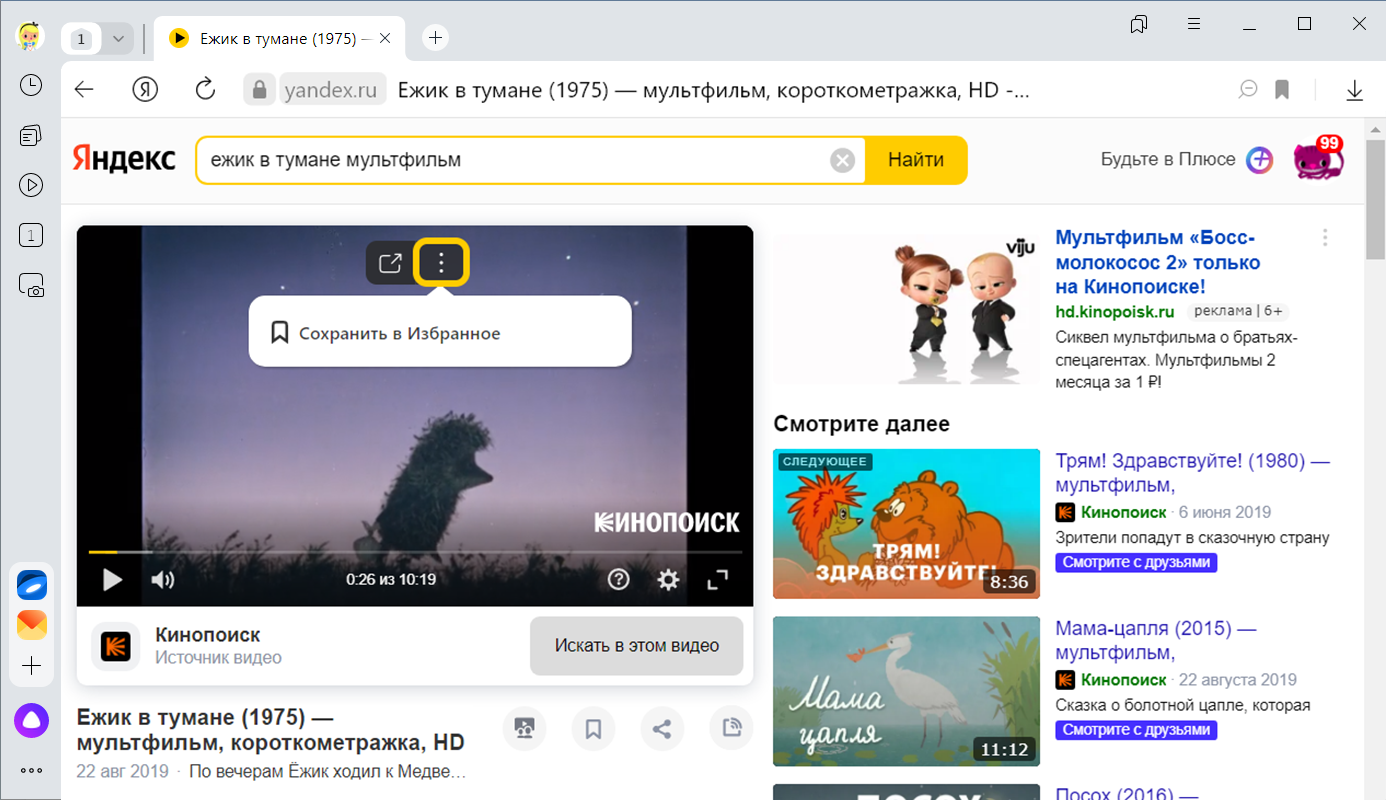The height and width of the screenshot is (800, 1386).
Task: Click the circular icon to the right of the share button
Action: coord(731,729)
